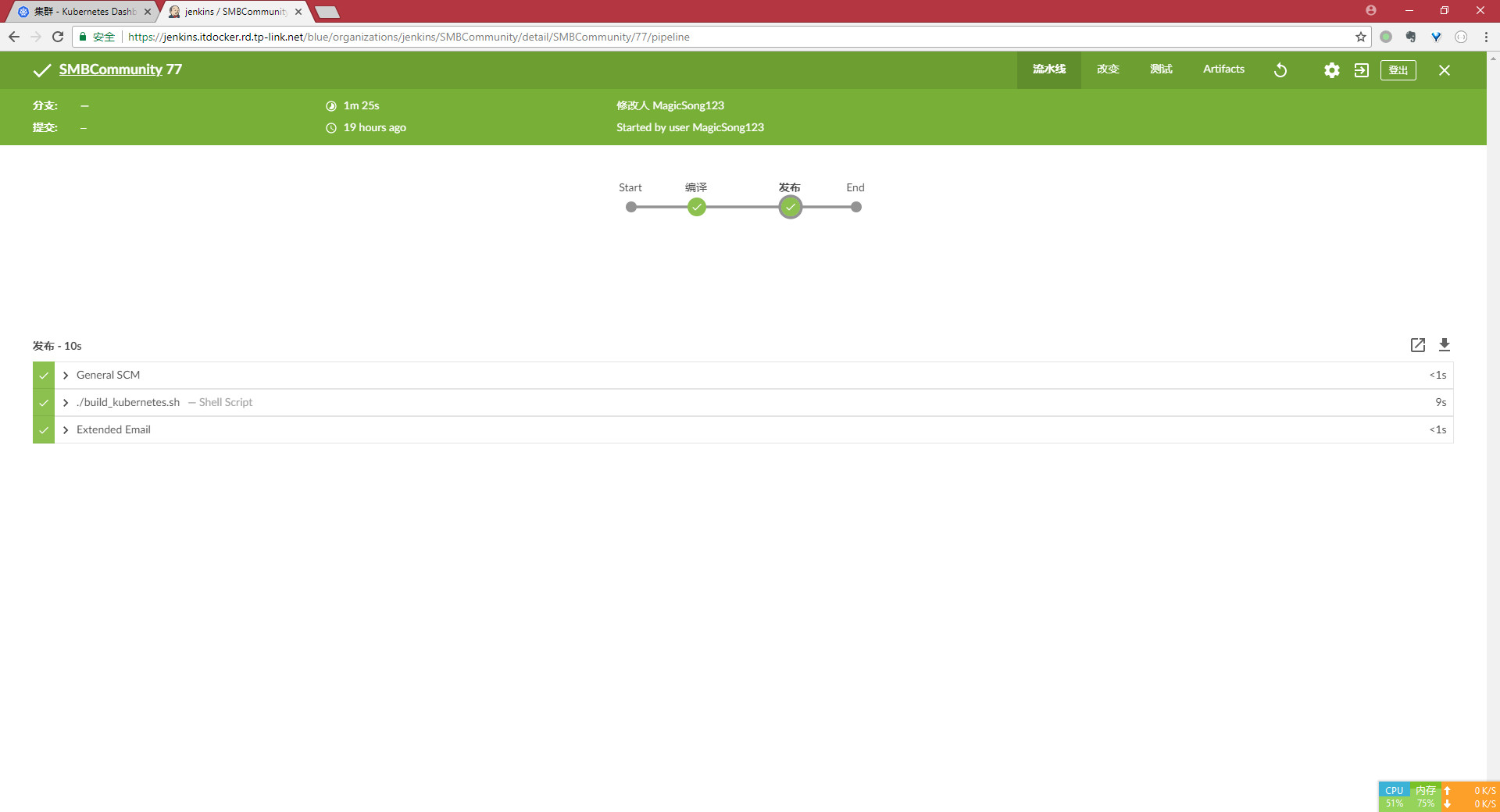Screen dimensions: 1500x812
Task: Open log in new window icon
Action: tap(1417, 345)
